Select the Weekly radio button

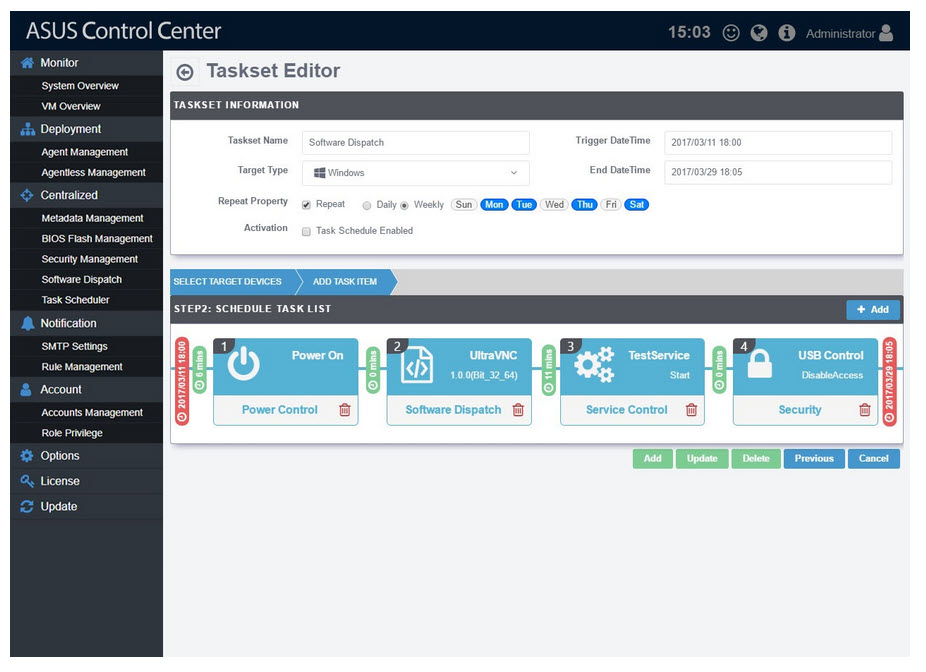click(405, 205)
